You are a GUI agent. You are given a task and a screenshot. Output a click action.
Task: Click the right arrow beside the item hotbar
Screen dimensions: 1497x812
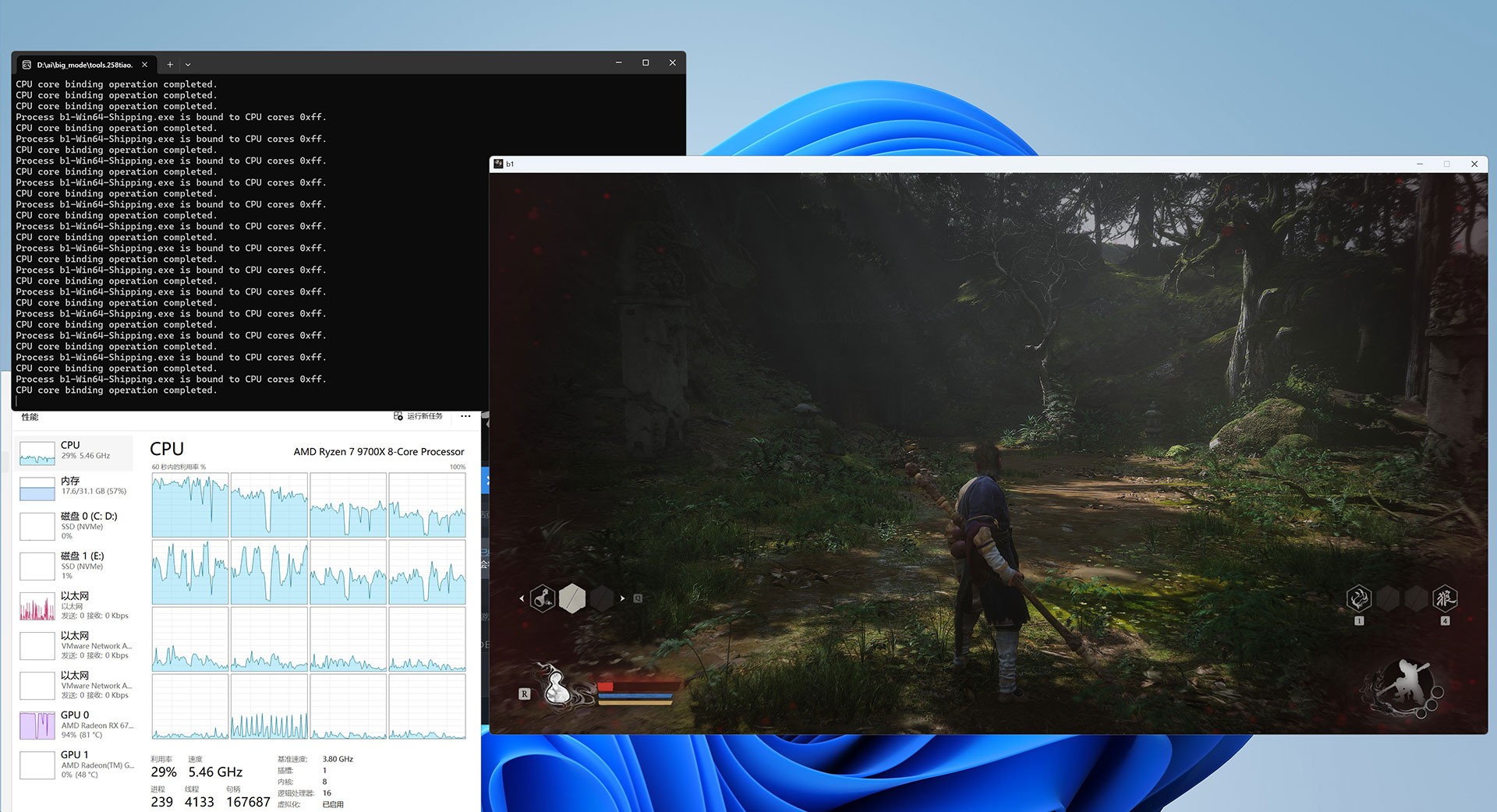(x=622, y=598)
